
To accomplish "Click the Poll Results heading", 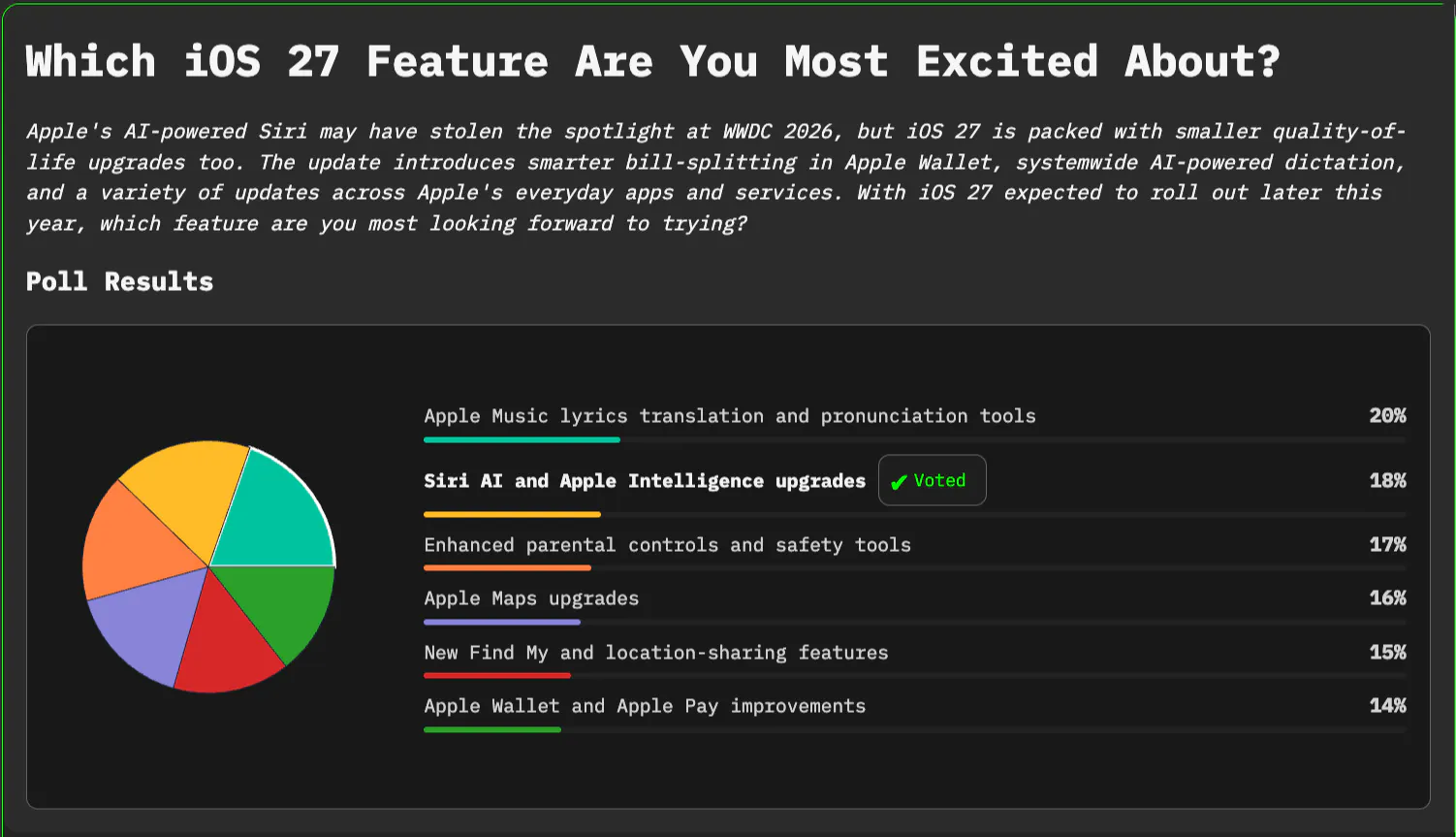I will click(119, 281).
